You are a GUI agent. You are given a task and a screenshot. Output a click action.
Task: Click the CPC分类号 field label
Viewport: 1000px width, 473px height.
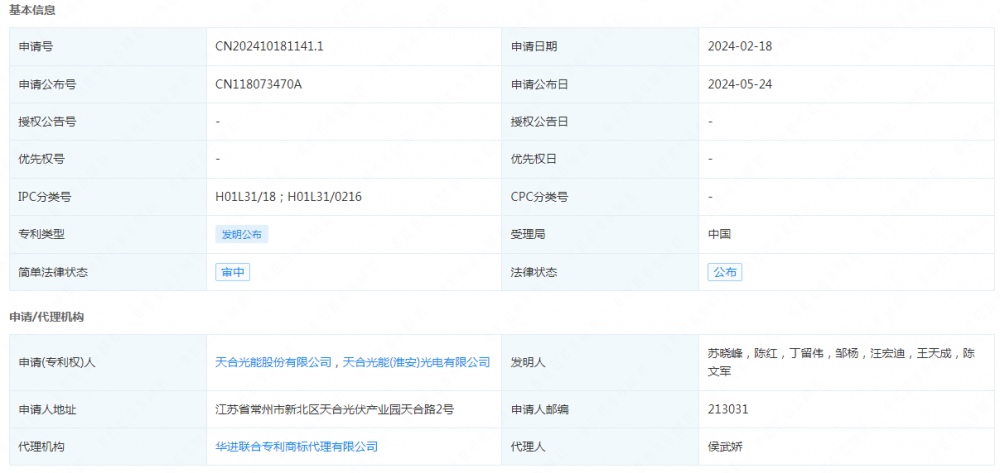click(x=540, y=197)
